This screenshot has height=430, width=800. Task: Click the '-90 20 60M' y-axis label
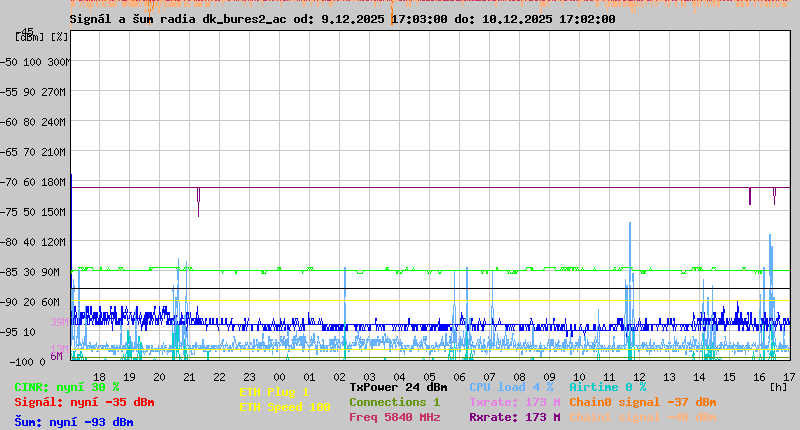[30, 302]
